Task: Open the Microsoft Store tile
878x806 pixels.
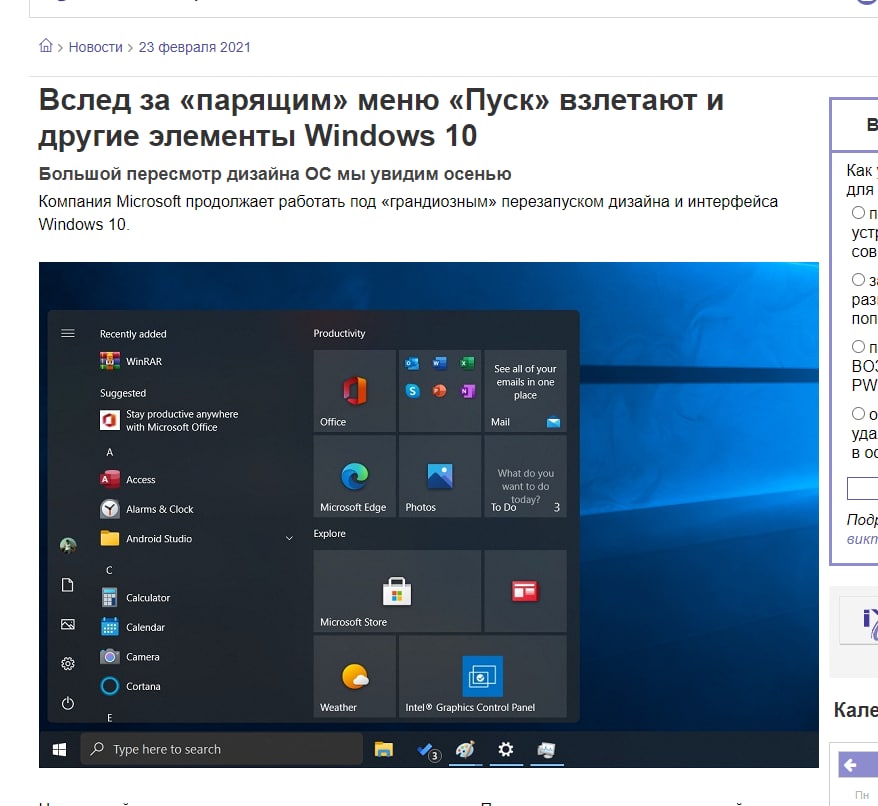Action: tap(397, 591)
